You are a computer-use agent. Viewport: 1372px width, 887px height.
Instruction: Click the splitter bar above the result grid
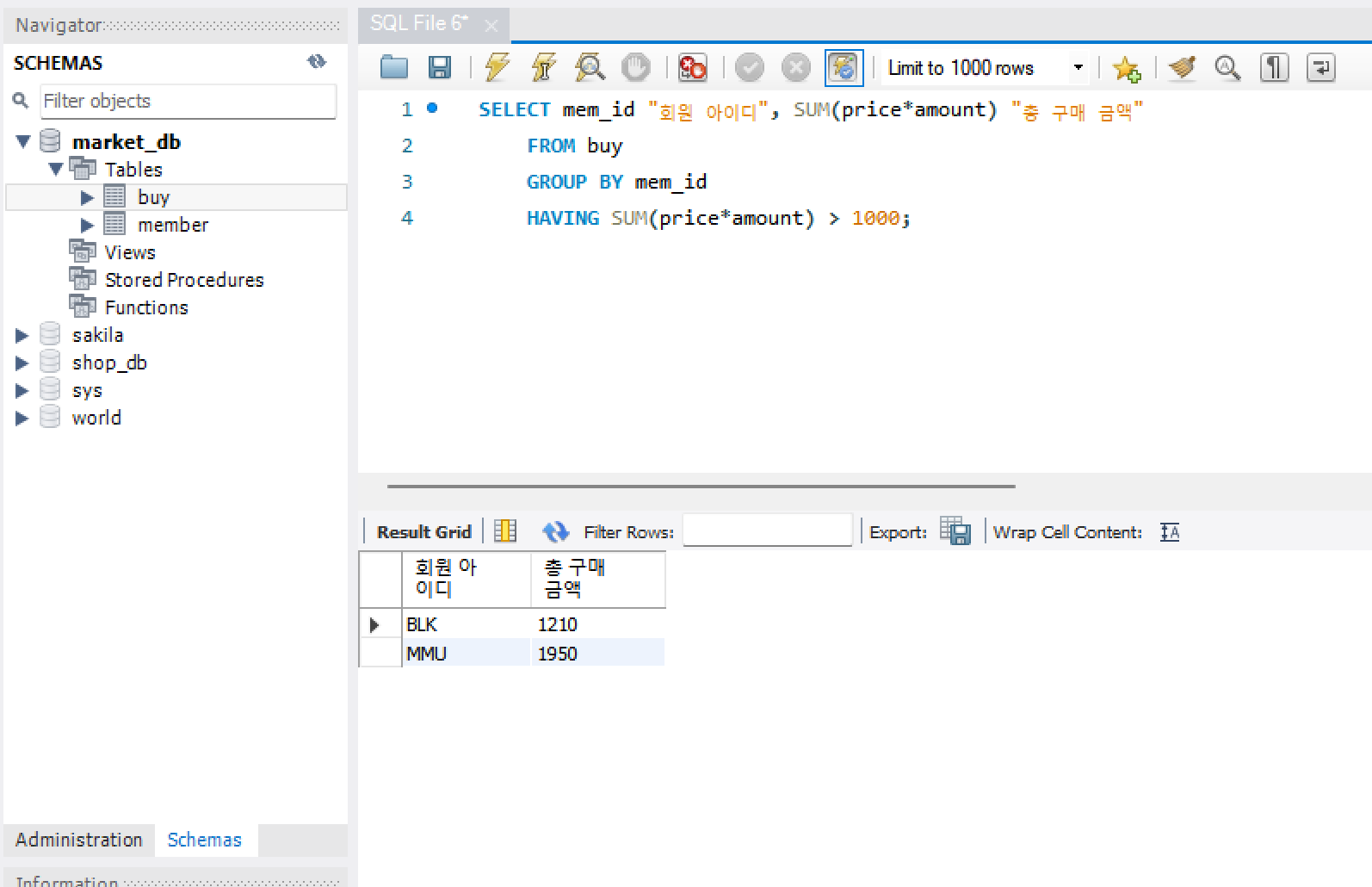pyautogui.click(x=701, y=486)
